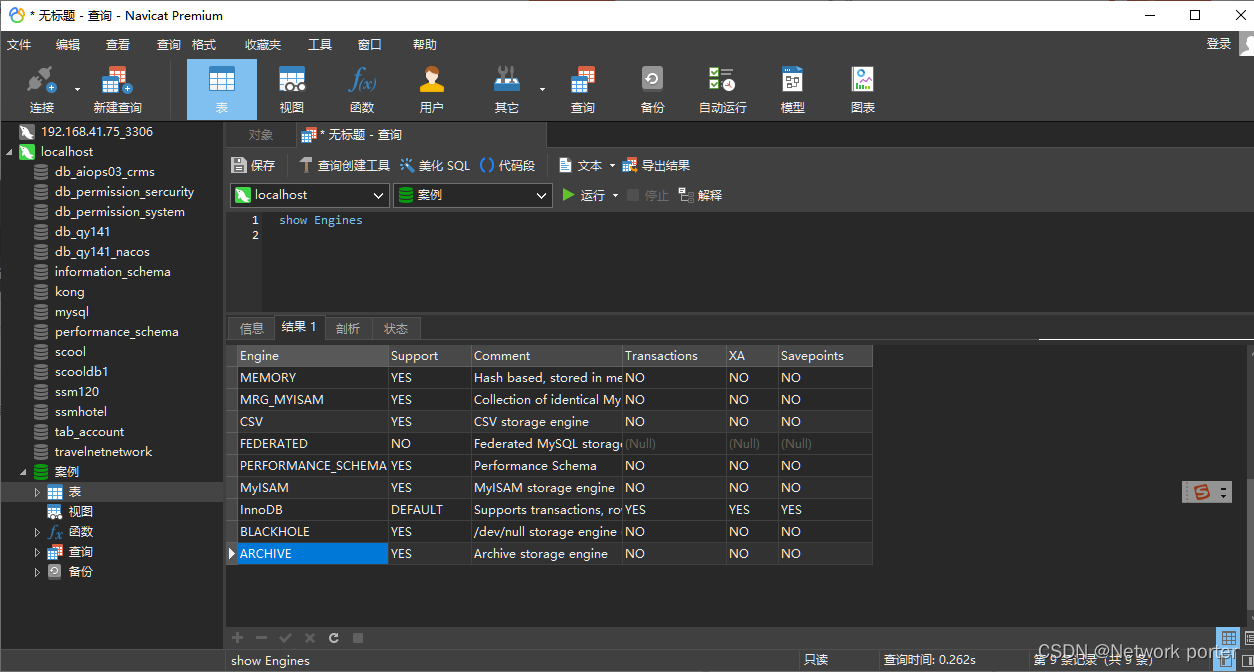Open the 其它 dropdown arrow
This screenshot has width=1254, height=672.
(543, 89)
